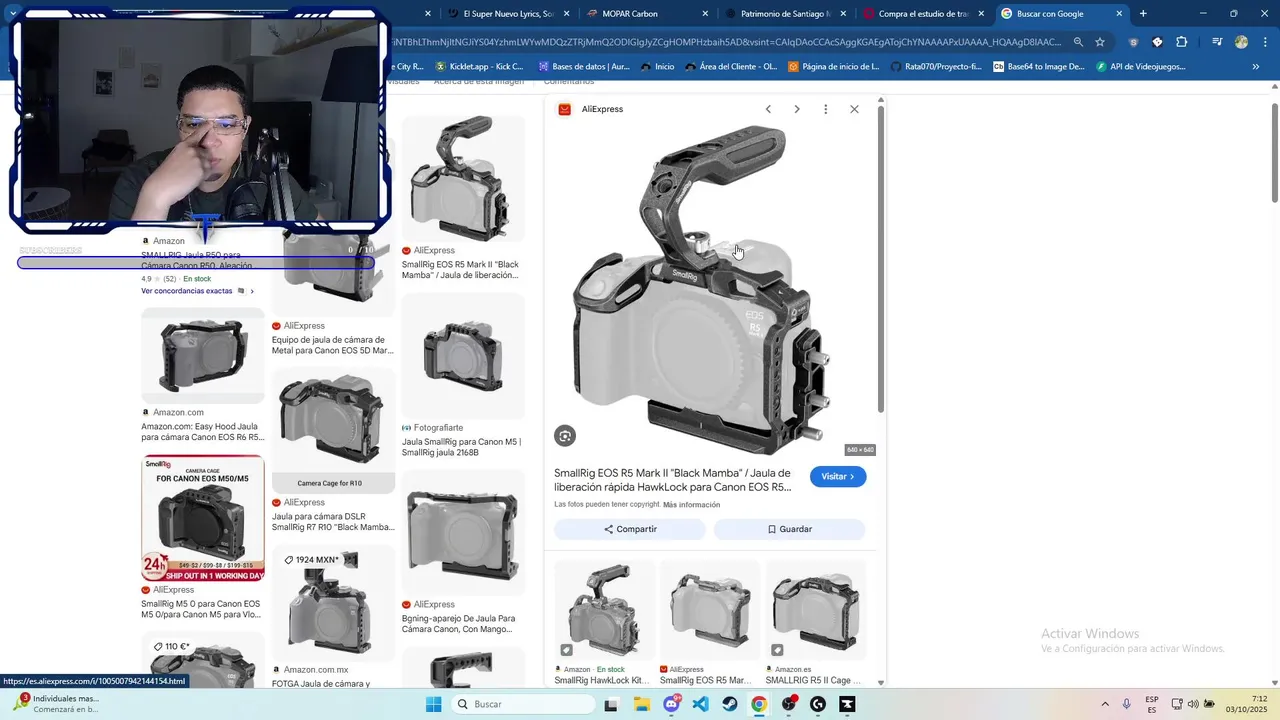Bookmark this page with star icon

pos(1100,42)
